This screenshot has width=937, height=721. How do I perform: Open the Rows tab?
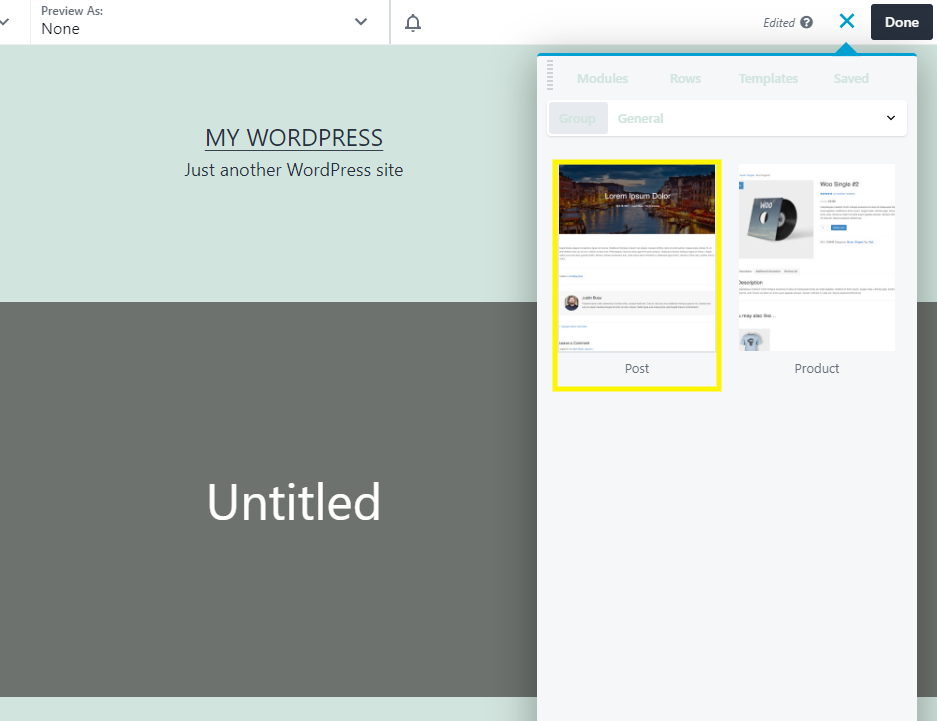685,78
